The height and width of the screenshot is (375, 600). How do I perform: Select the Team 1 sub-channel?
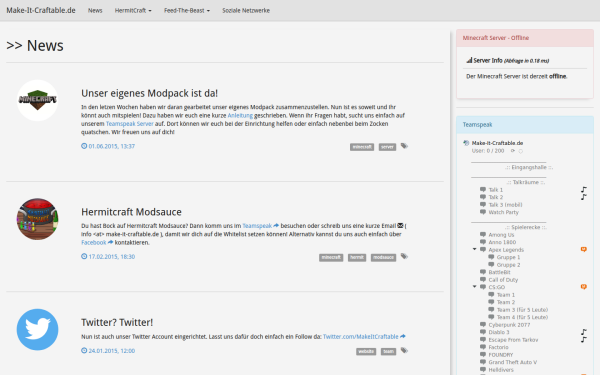point(505,295)
